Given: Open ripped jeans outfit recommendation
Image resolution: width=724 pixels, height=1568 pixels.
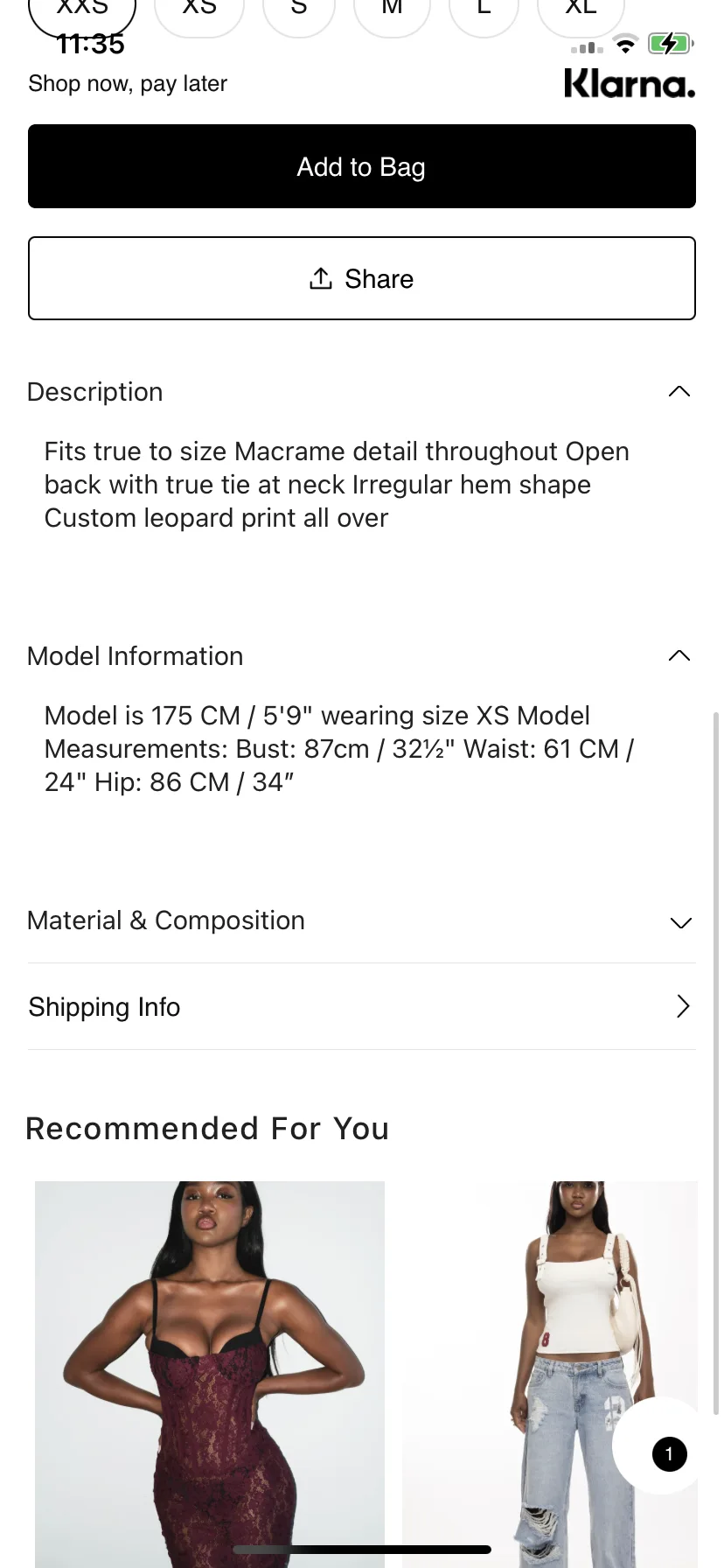Looking at the screenshot, I should pyautogui.click(x=550, y=1374).
